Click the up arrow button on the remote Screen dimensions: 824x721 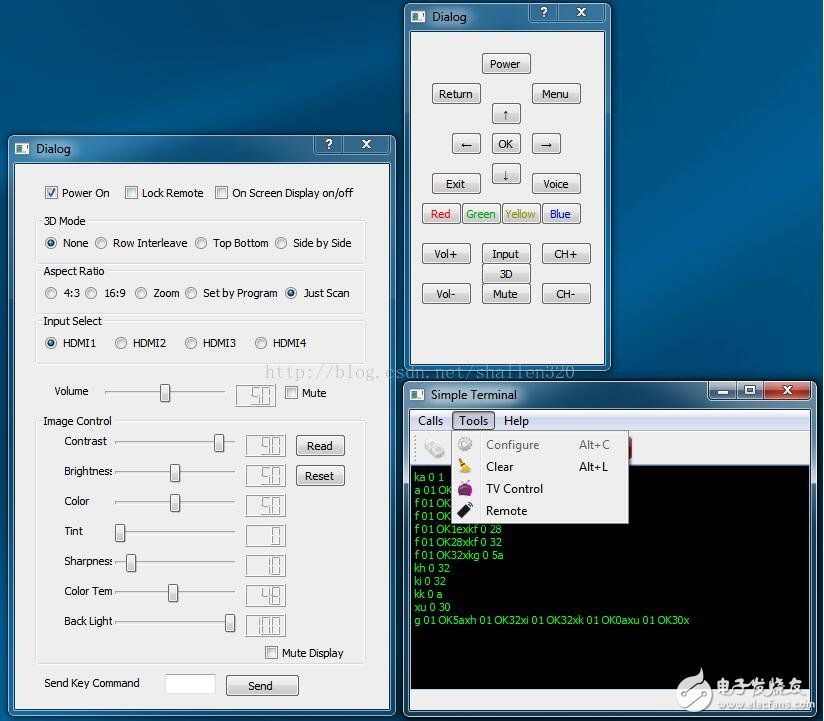click(x=505, y=114)
